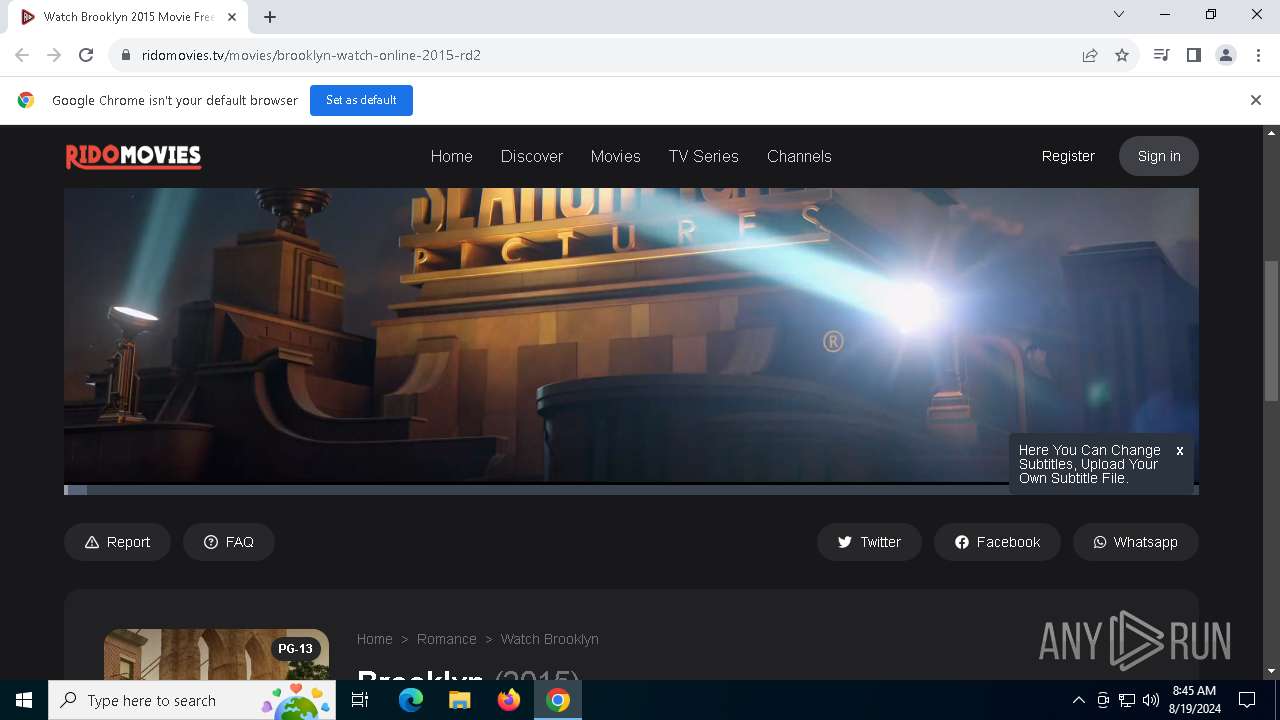Screen dimensions: 1280x720
Task: Share this page icon in address bar
Action: [1090, 55]
